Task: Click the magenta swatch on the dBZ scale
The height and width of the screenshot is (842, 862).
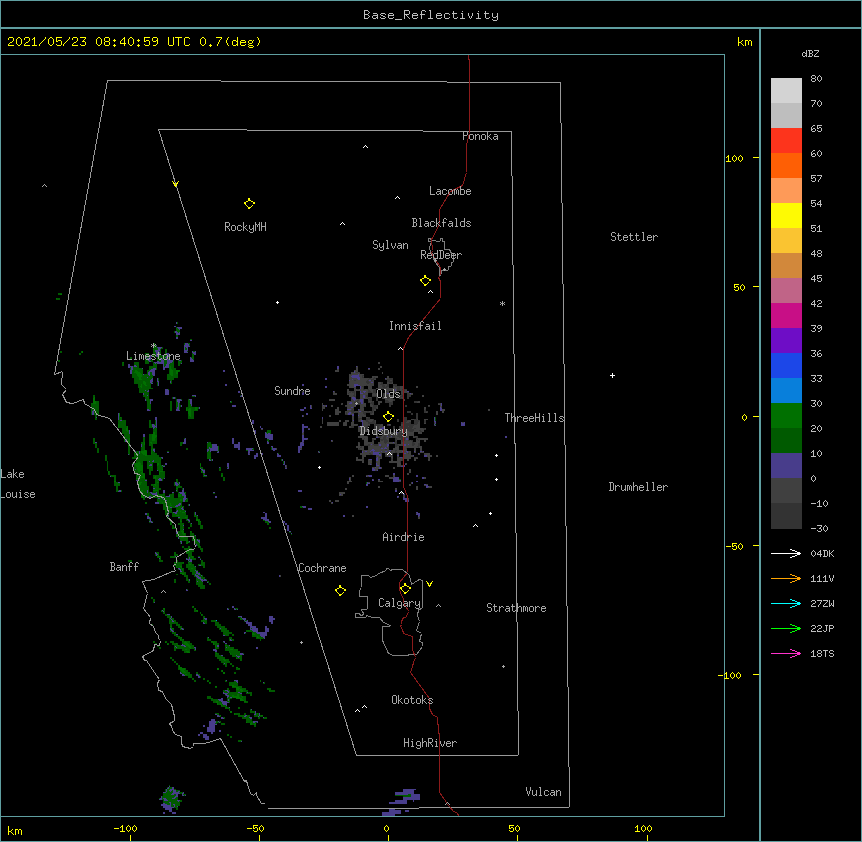Action: [x=786, y=315]
